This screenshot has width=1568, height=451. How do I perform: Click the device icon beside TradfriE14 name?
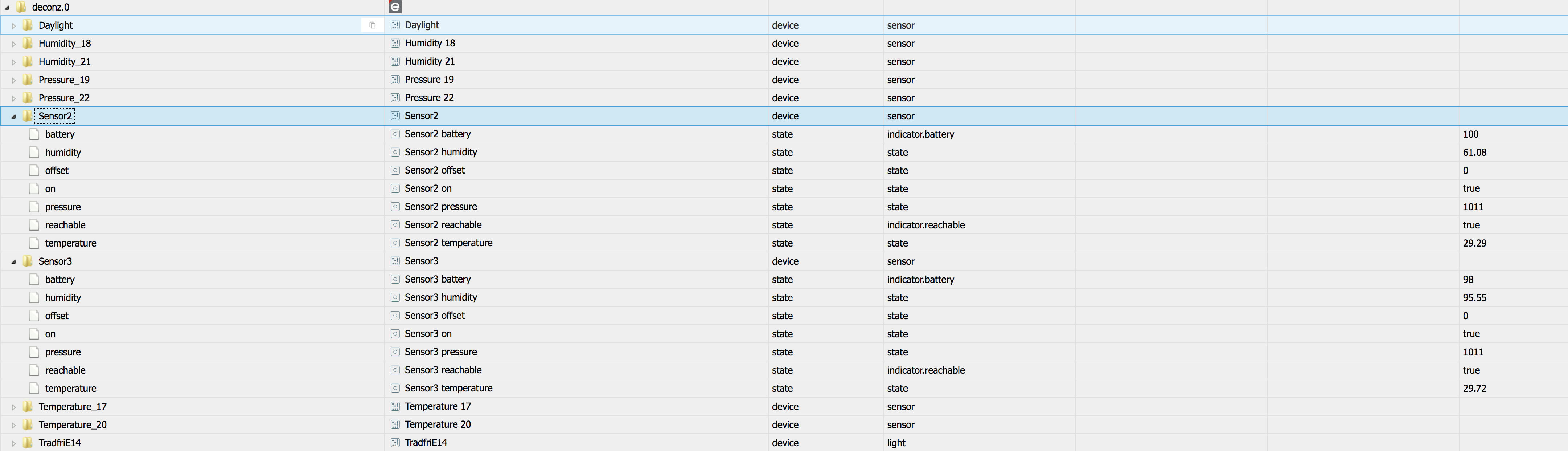point(395,443)
